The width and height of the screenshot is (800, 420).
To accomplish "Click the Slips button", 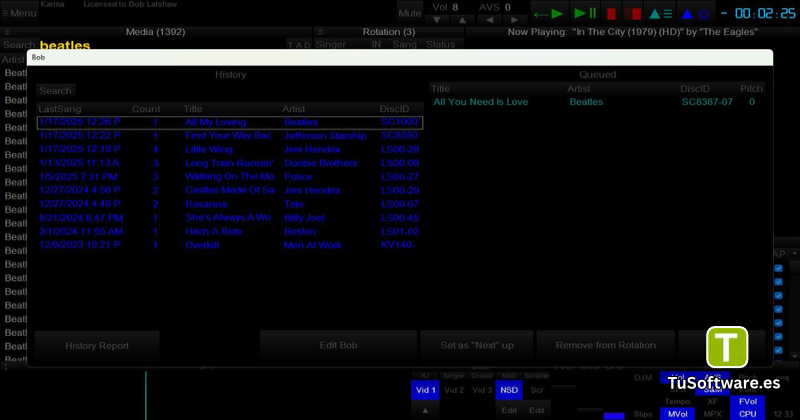I will click(x=643, y=414).
